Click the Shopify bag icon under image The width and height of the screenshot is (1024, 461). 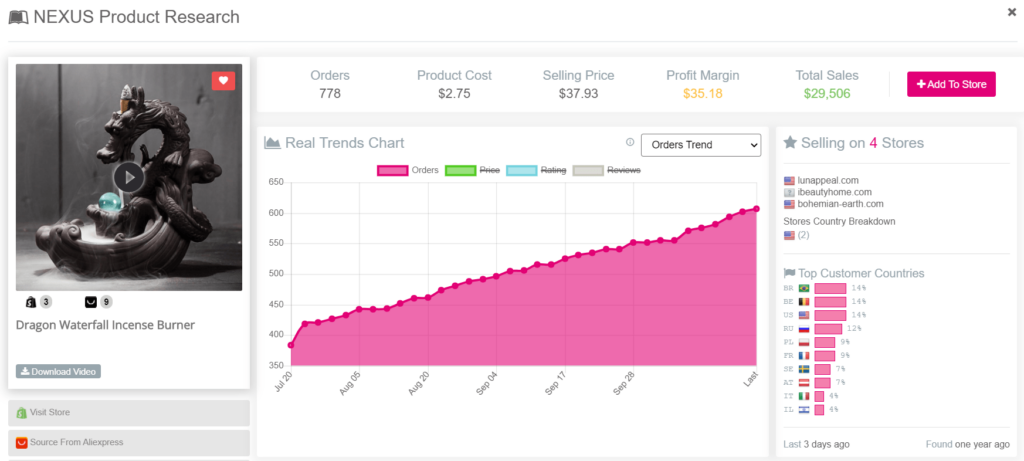click(29, 302)
